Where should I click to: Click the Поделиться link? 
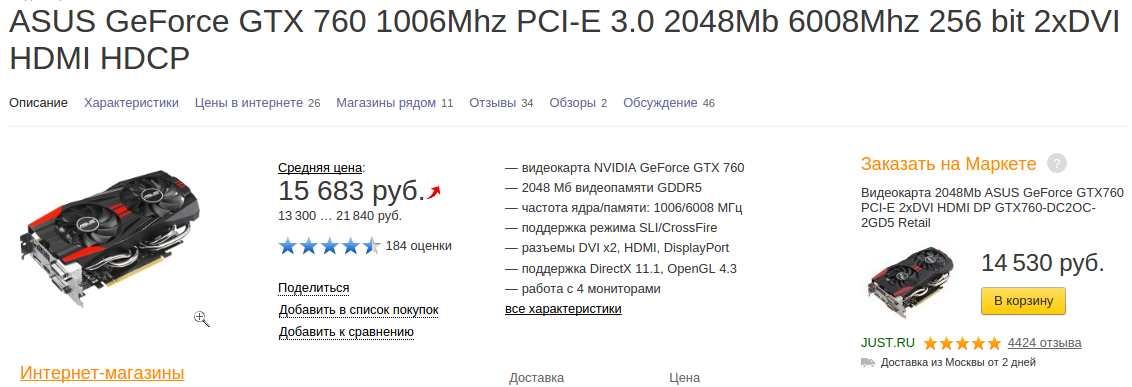[x=314, y=288]
